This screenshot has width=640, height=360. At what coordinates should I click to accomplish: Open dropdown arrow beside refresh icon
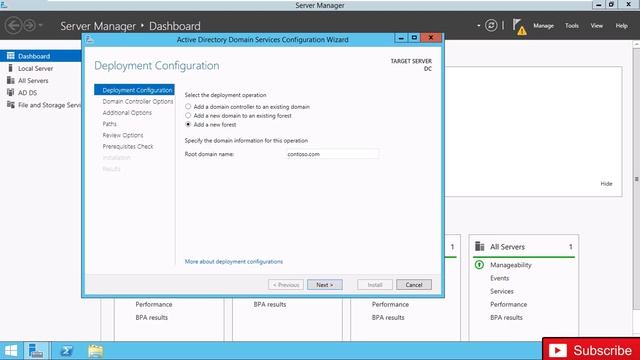click(x=478, y=25)
